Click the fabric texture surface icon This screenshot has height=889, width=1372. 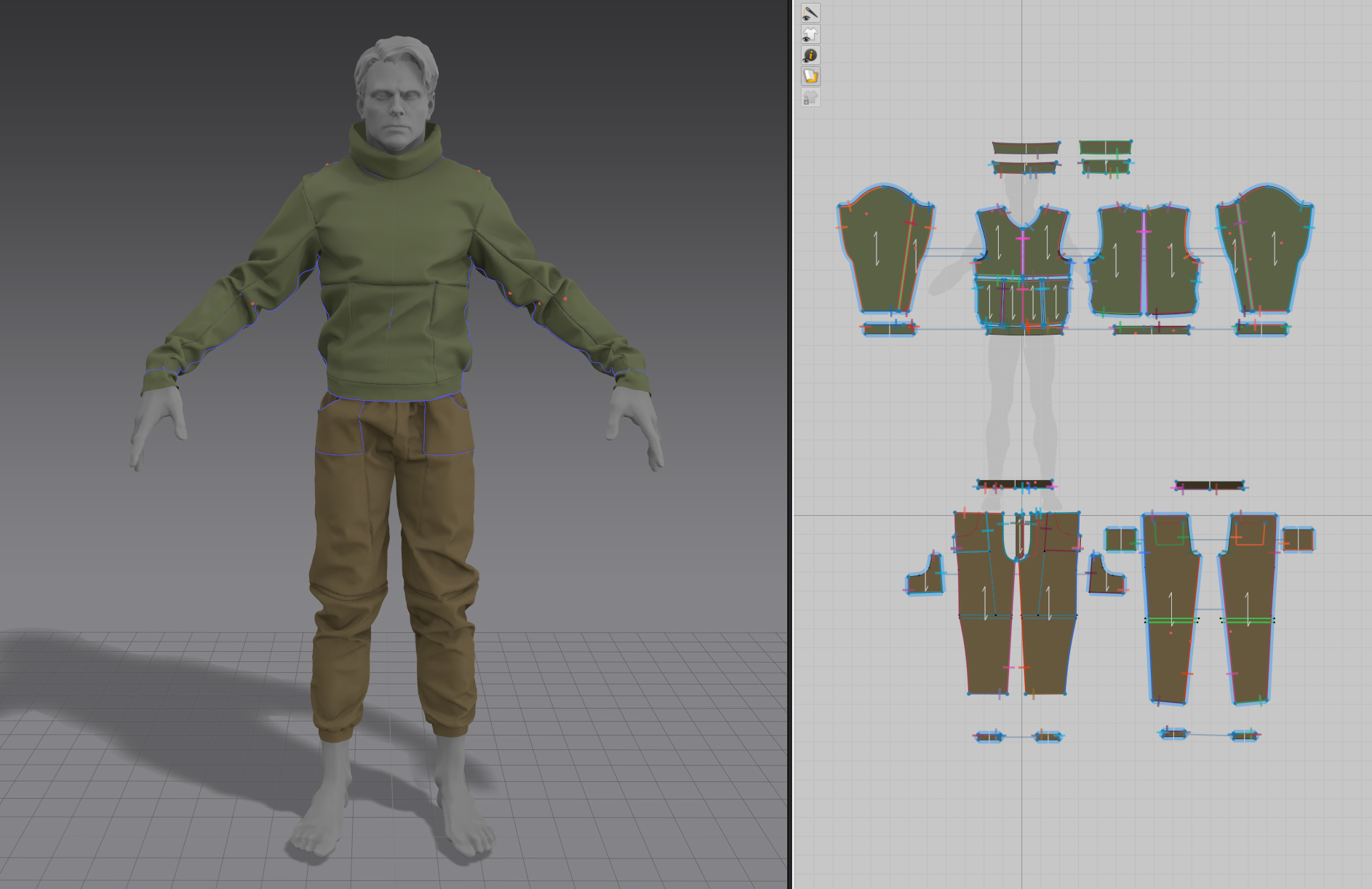point(810,76)
